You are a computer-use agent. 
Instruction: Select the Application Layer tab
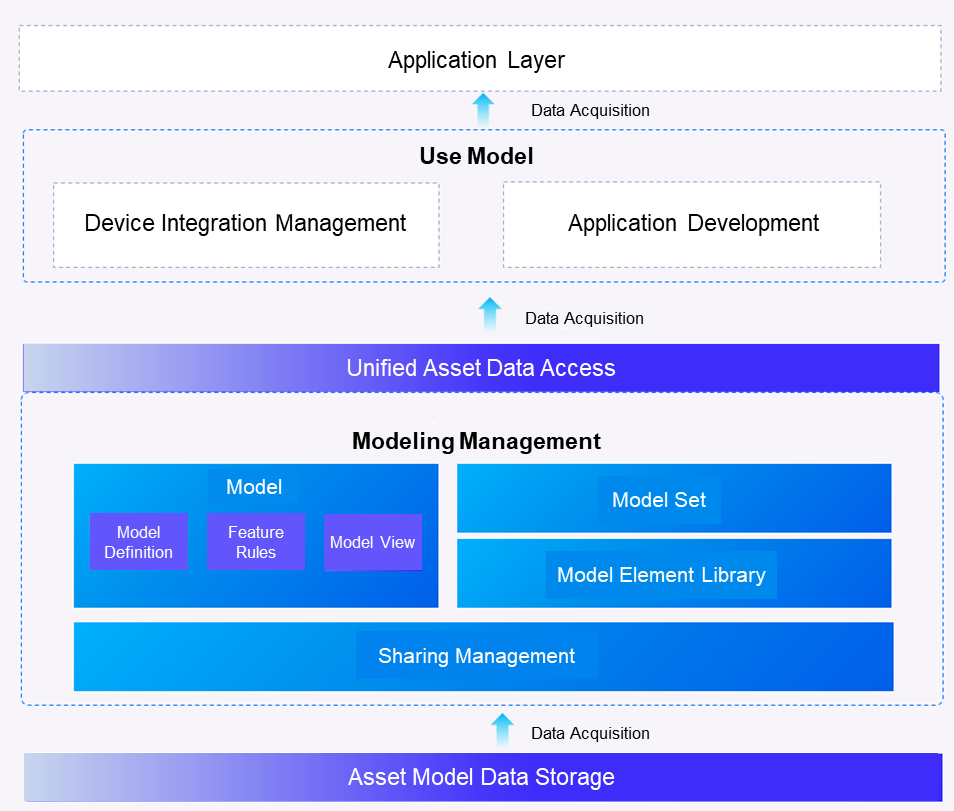(477, 59)
